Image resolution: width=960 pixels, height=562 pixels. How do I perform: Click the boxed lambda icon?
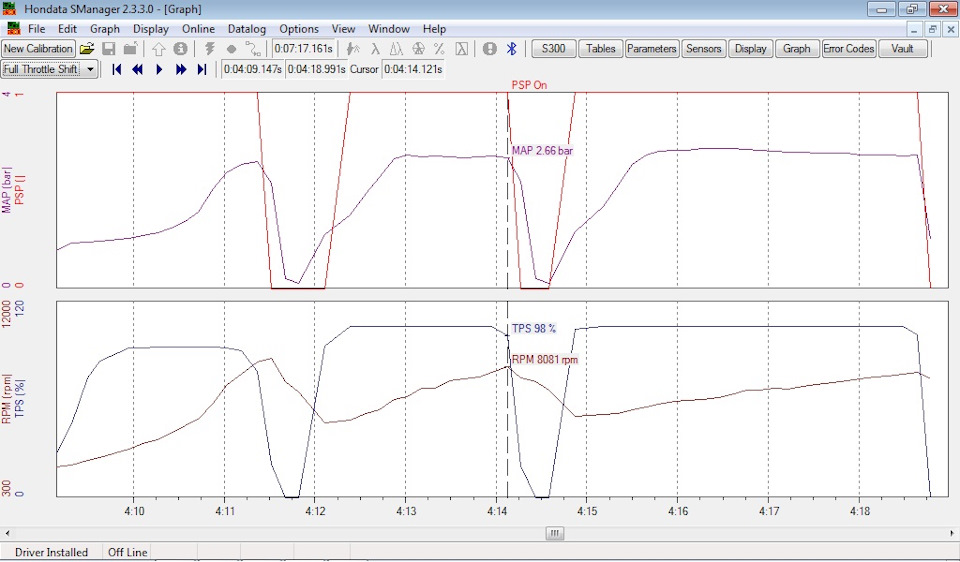(462, 48)
